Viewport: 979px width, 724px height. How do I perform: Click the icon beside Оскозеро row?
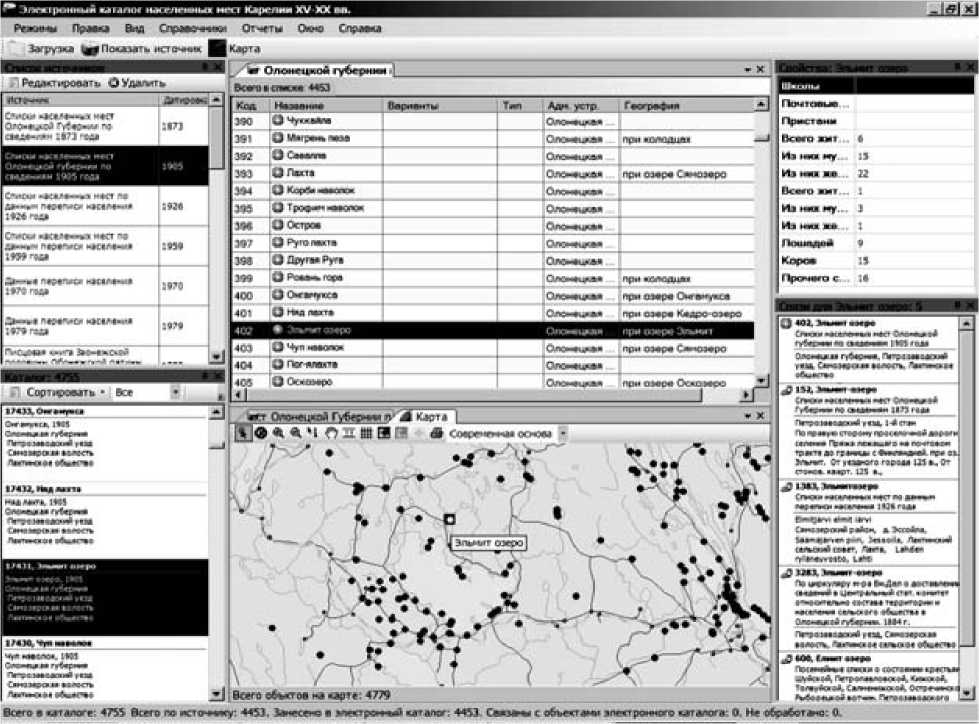pos(278,381)
